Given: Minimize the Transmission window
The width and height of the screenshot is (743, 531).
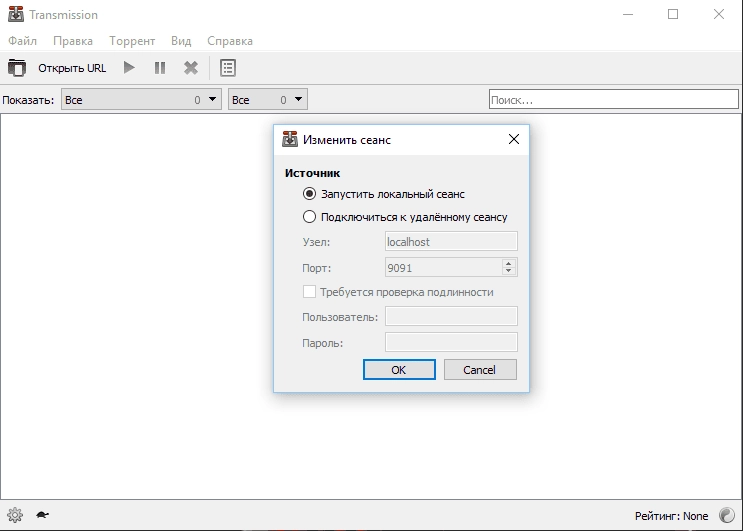Looking at the screenshot, I should tap(628, 14).
